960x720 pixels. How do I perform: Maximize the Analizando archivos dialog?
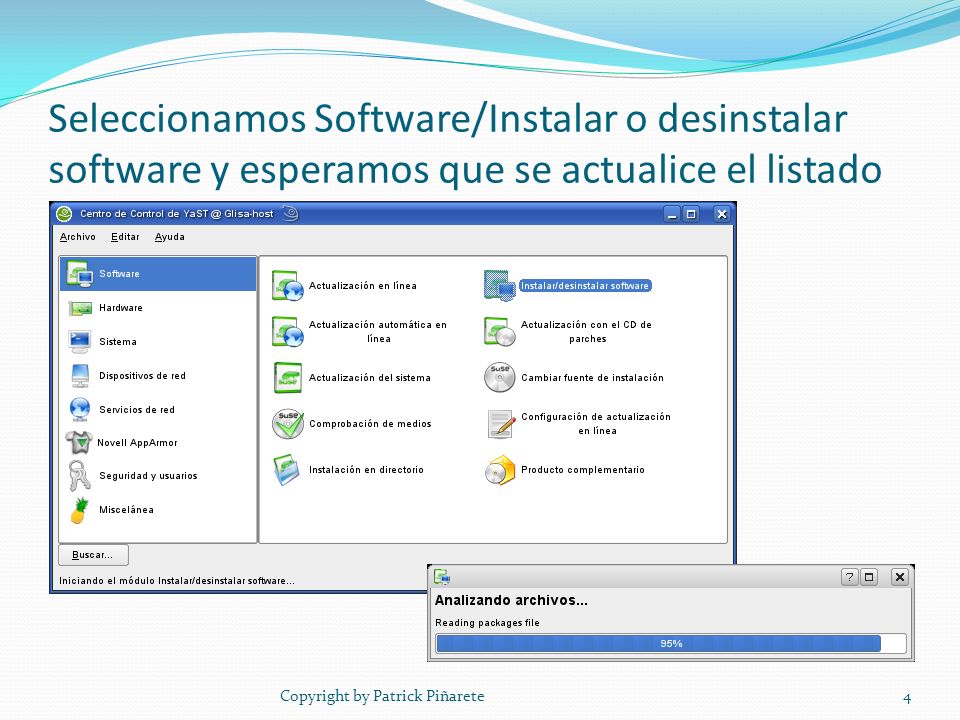click(869, 577)
